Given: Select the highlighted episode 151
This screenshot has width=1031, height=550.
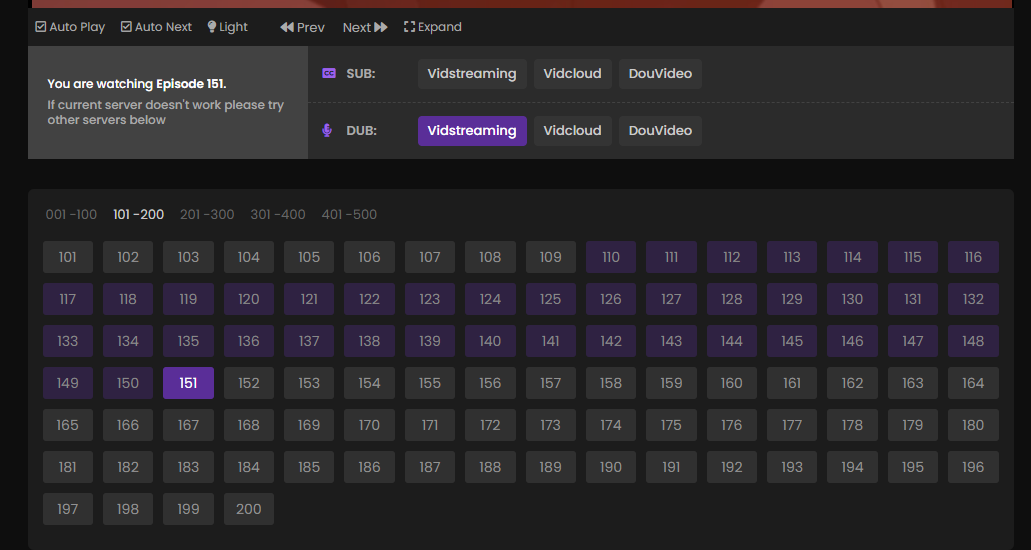Looking at the screenshot, I should coord(189,383).
